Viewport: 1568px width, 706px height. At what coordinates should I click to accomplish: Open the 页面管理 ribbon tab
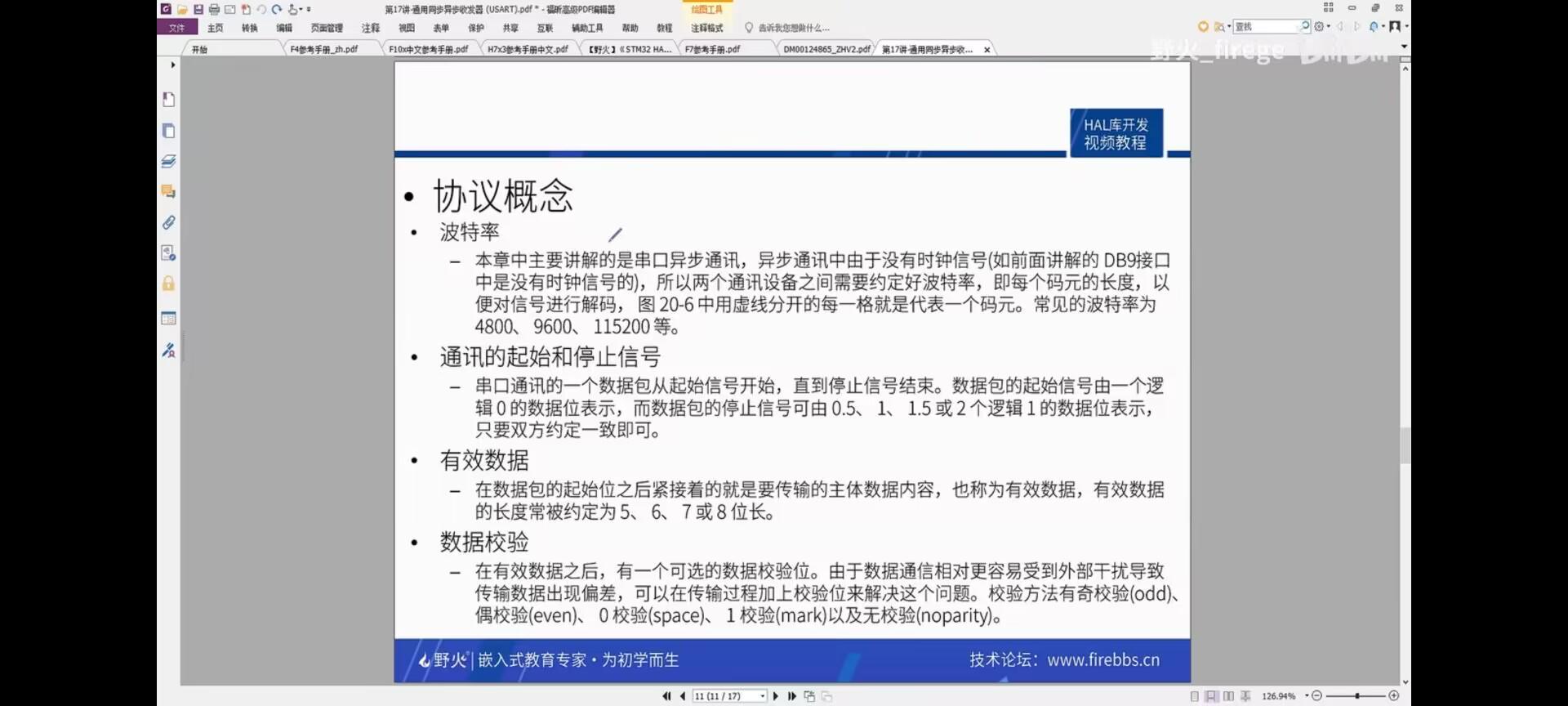coord(327,28)
